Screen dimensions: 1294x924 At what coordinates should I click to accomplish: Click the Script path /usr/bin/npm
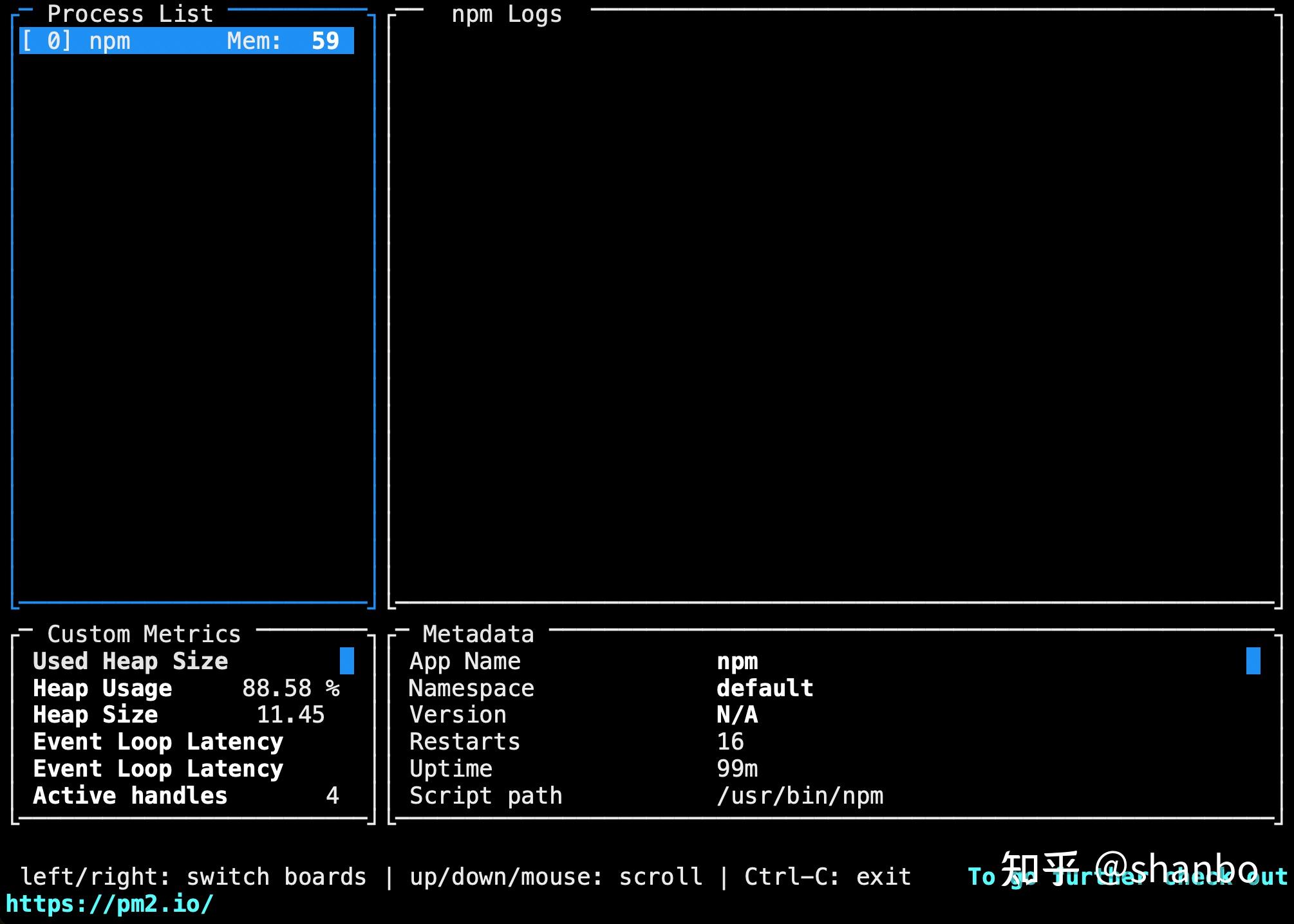click(800, 796)
